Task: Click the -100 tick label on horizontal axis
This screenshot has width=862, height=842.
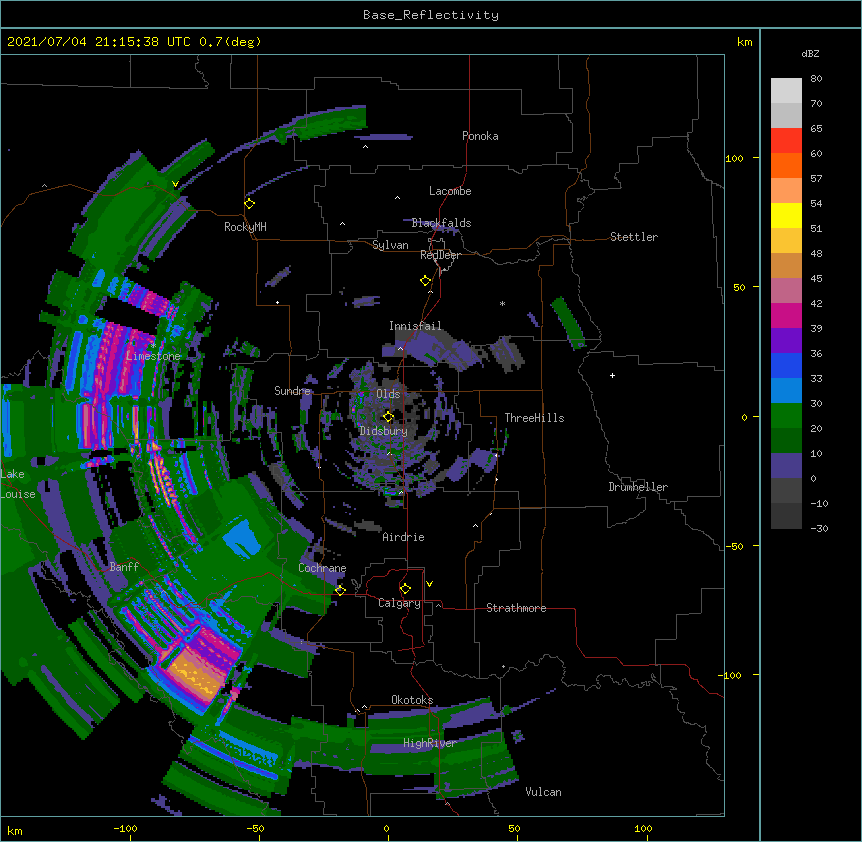Action: 125,828
